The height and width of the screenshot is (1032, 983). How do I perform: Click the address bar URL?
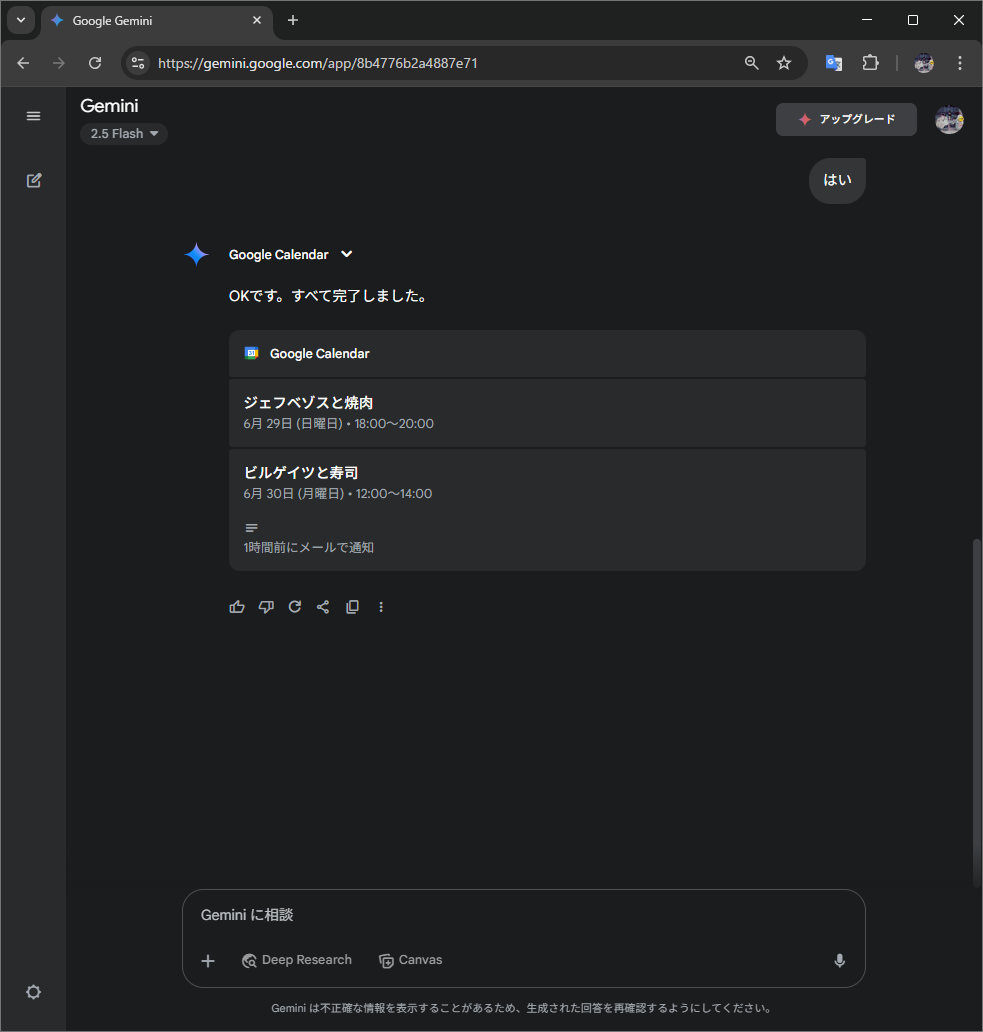coord(318,63)
